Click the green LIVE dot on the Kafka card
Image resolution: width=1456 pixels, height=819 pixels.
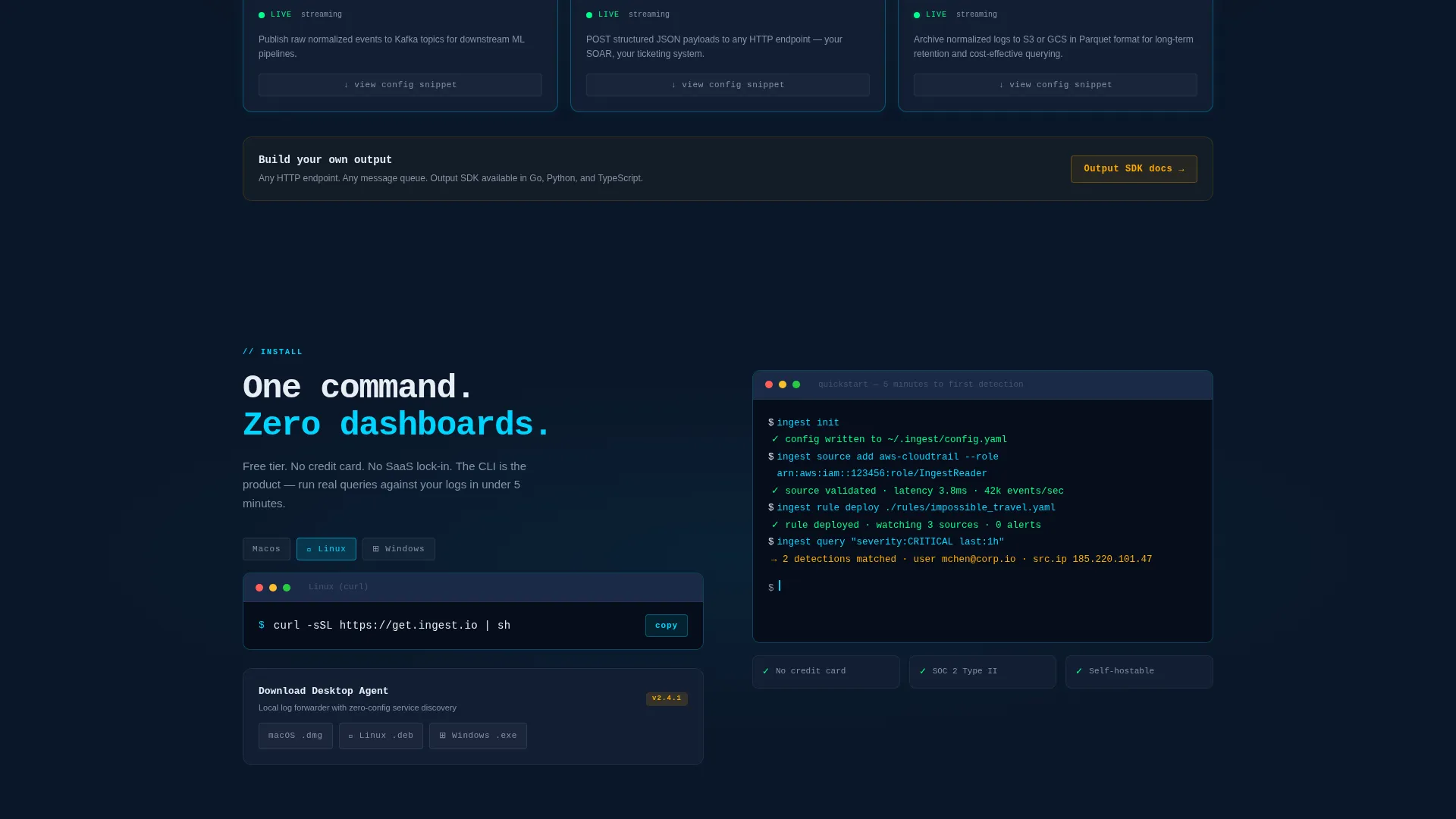point(262,15)
